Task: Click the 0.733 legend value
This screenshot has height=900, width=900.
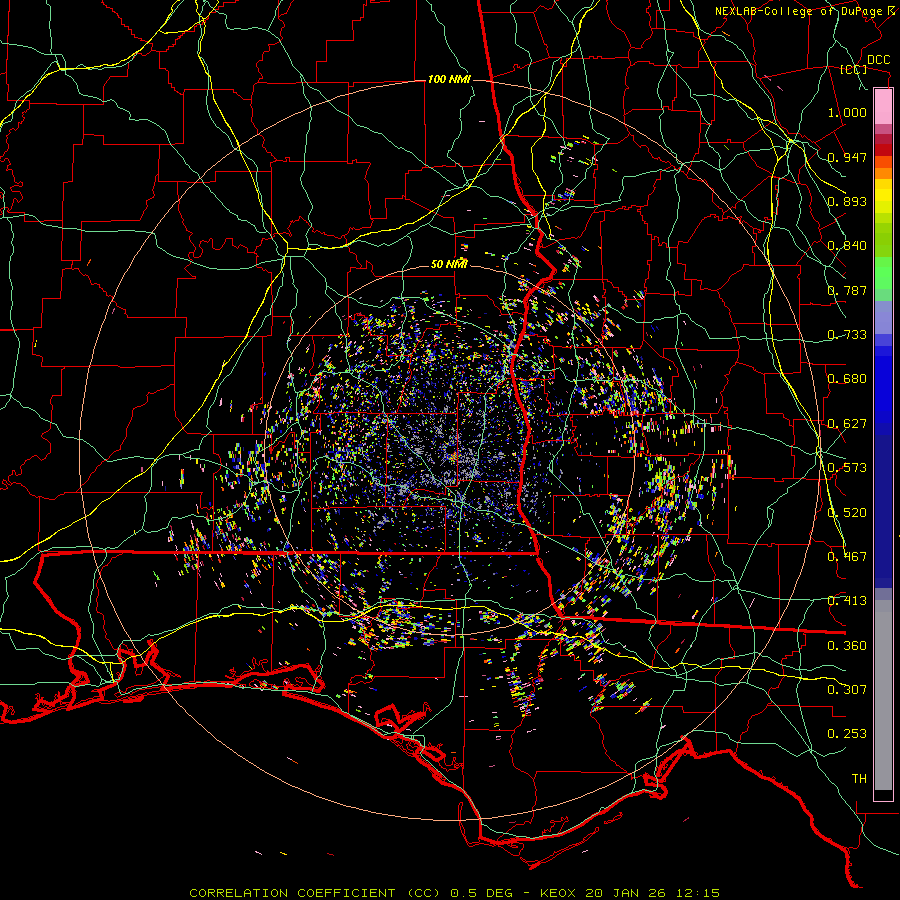Action: [847, 335]
